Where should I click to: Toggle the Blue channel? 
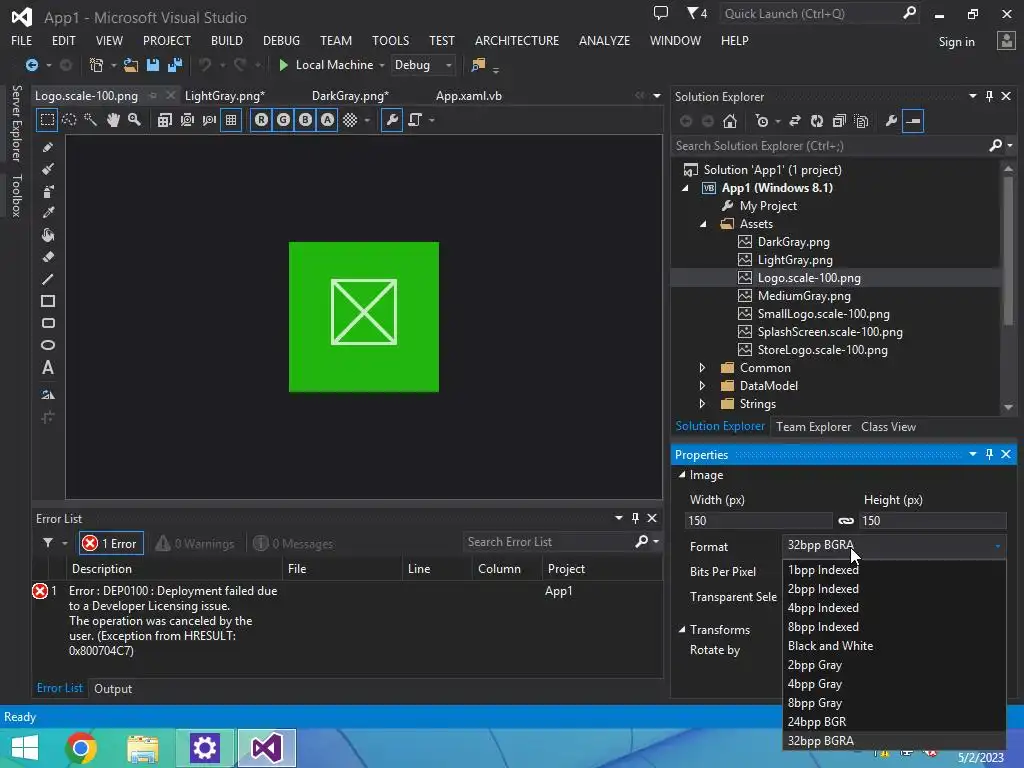305,120
